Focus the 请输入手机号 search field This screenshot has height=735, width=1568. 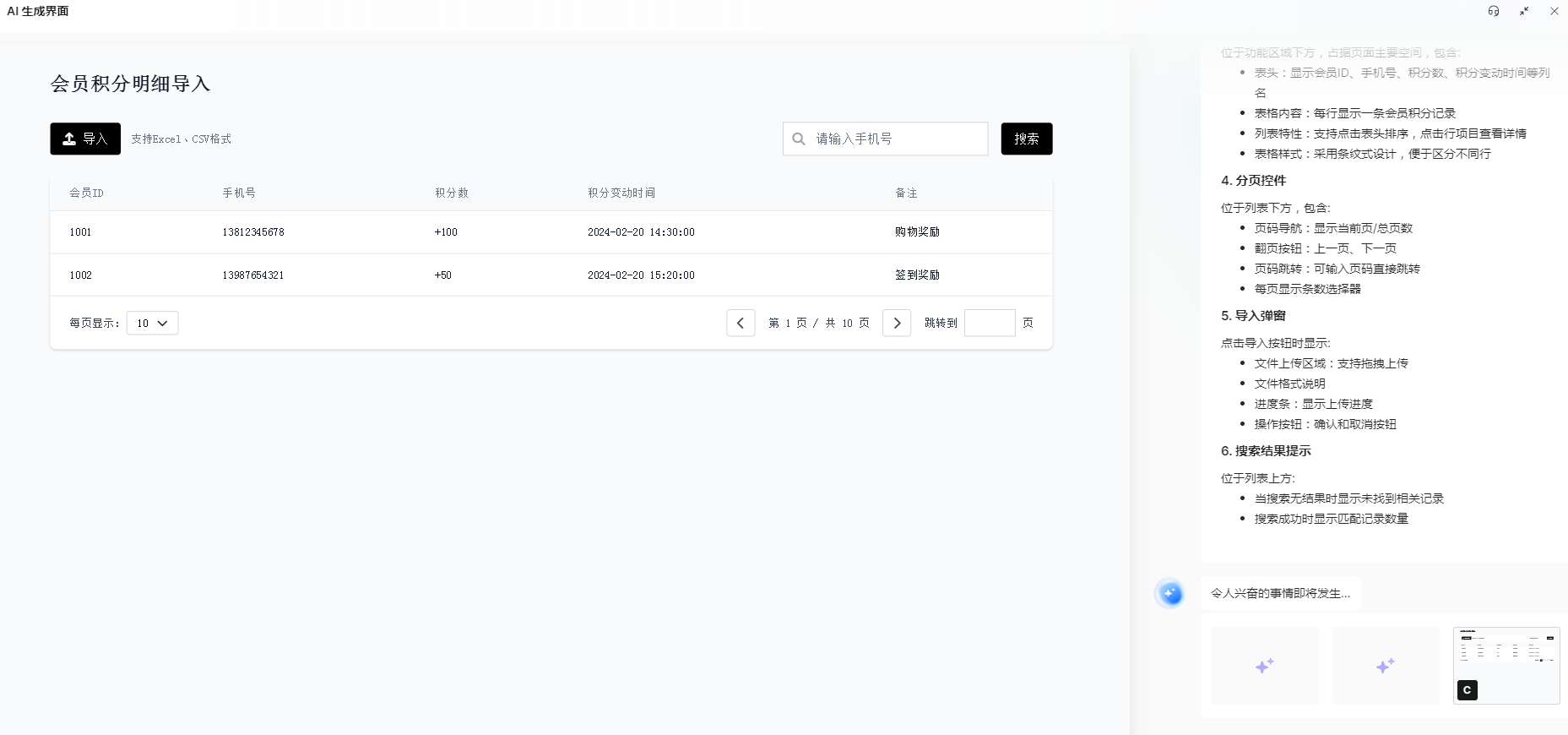coord(885,139)
